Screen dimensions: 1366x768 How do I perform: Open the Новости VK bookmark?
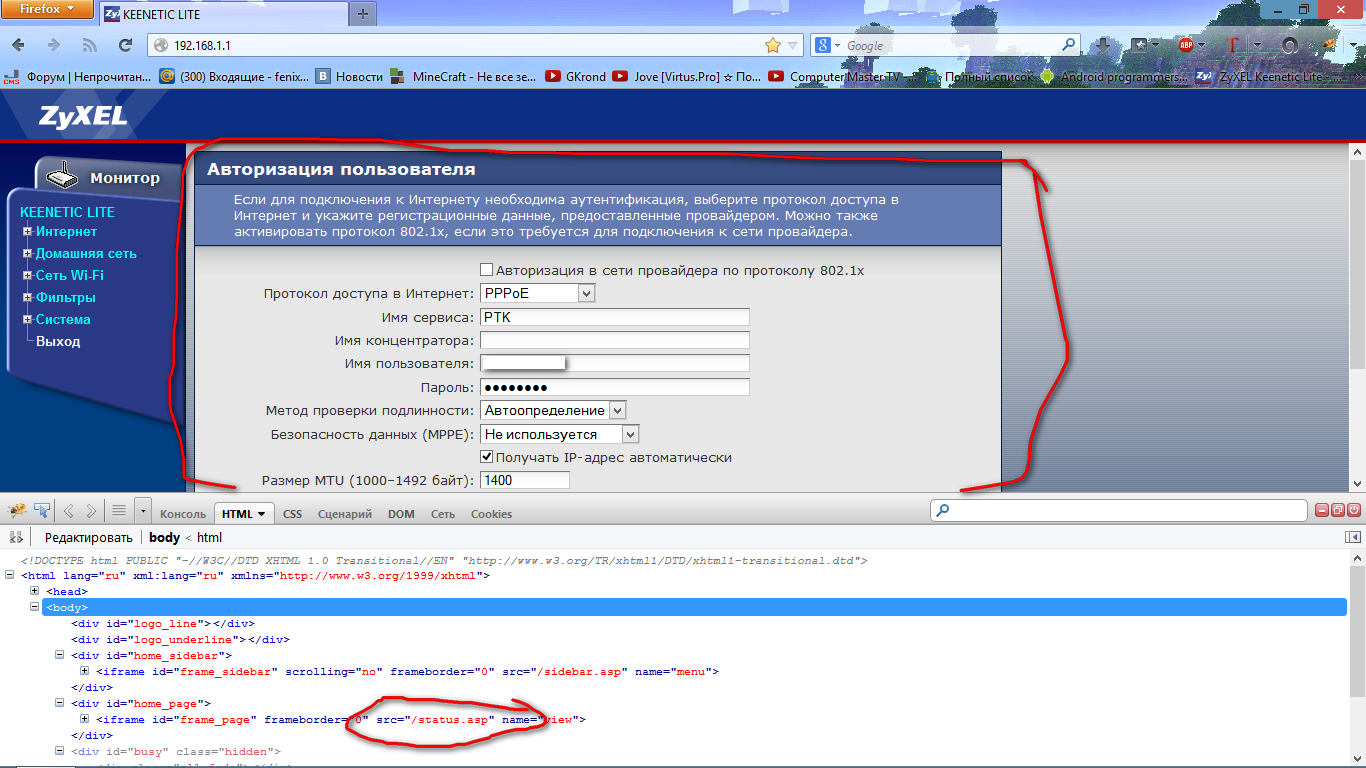click(x=349, y=76)
